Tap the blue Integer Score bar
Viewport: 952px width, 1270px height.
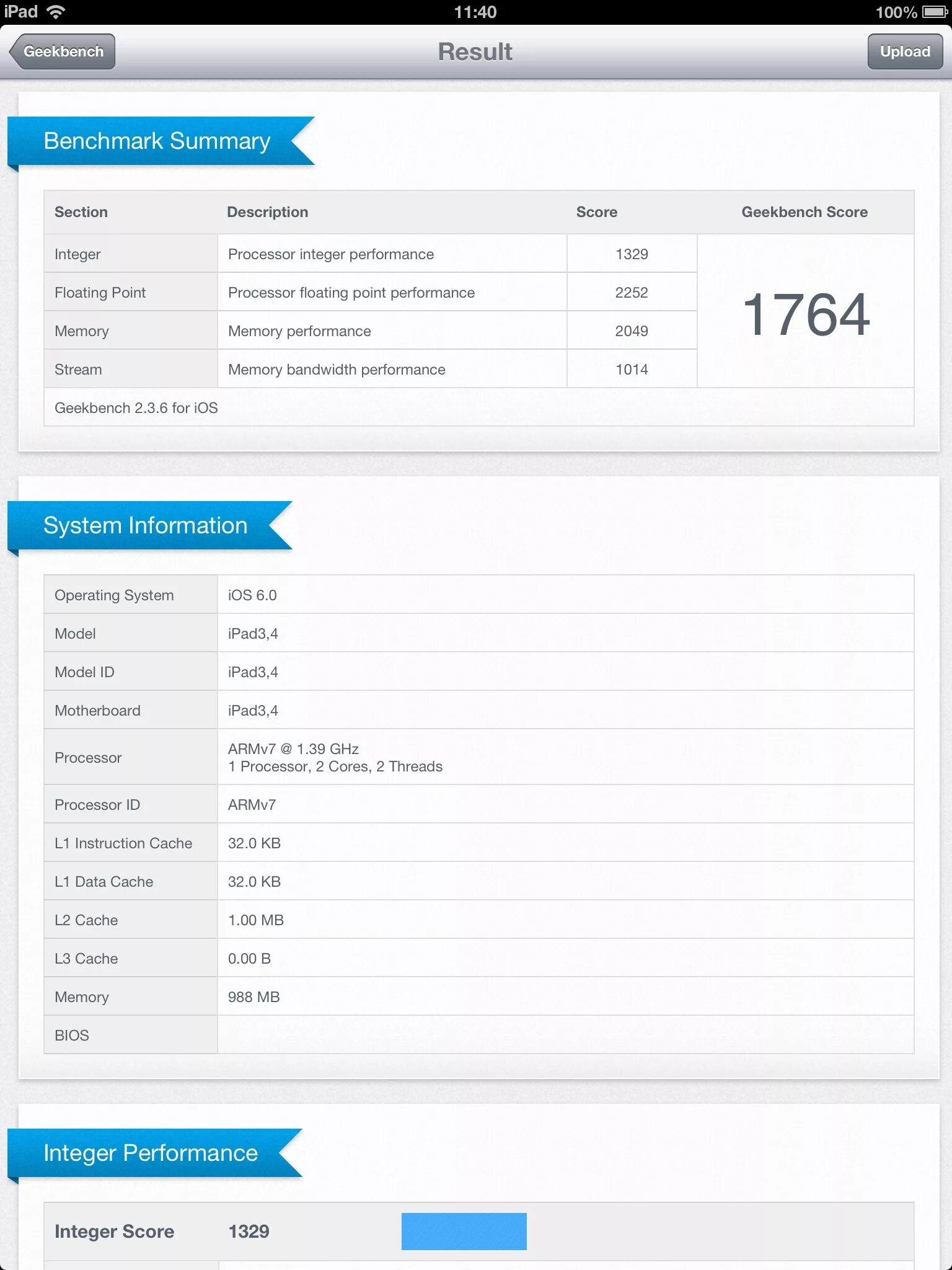pyautogui.click(x=464, y=1231)
